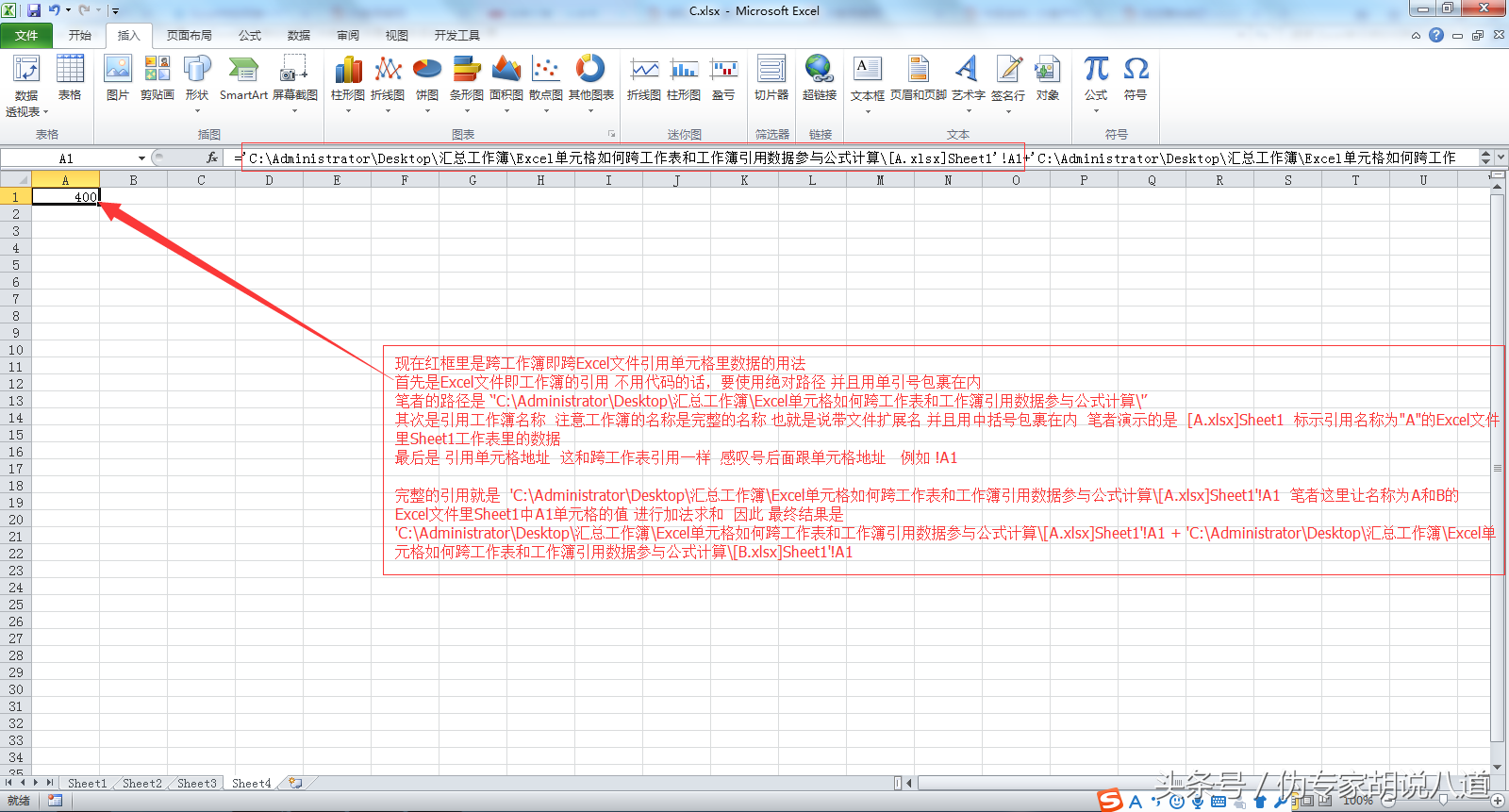Switch to the 页面布局 (Page Layout) tab

pyautogui.click(x=190, y=36)
